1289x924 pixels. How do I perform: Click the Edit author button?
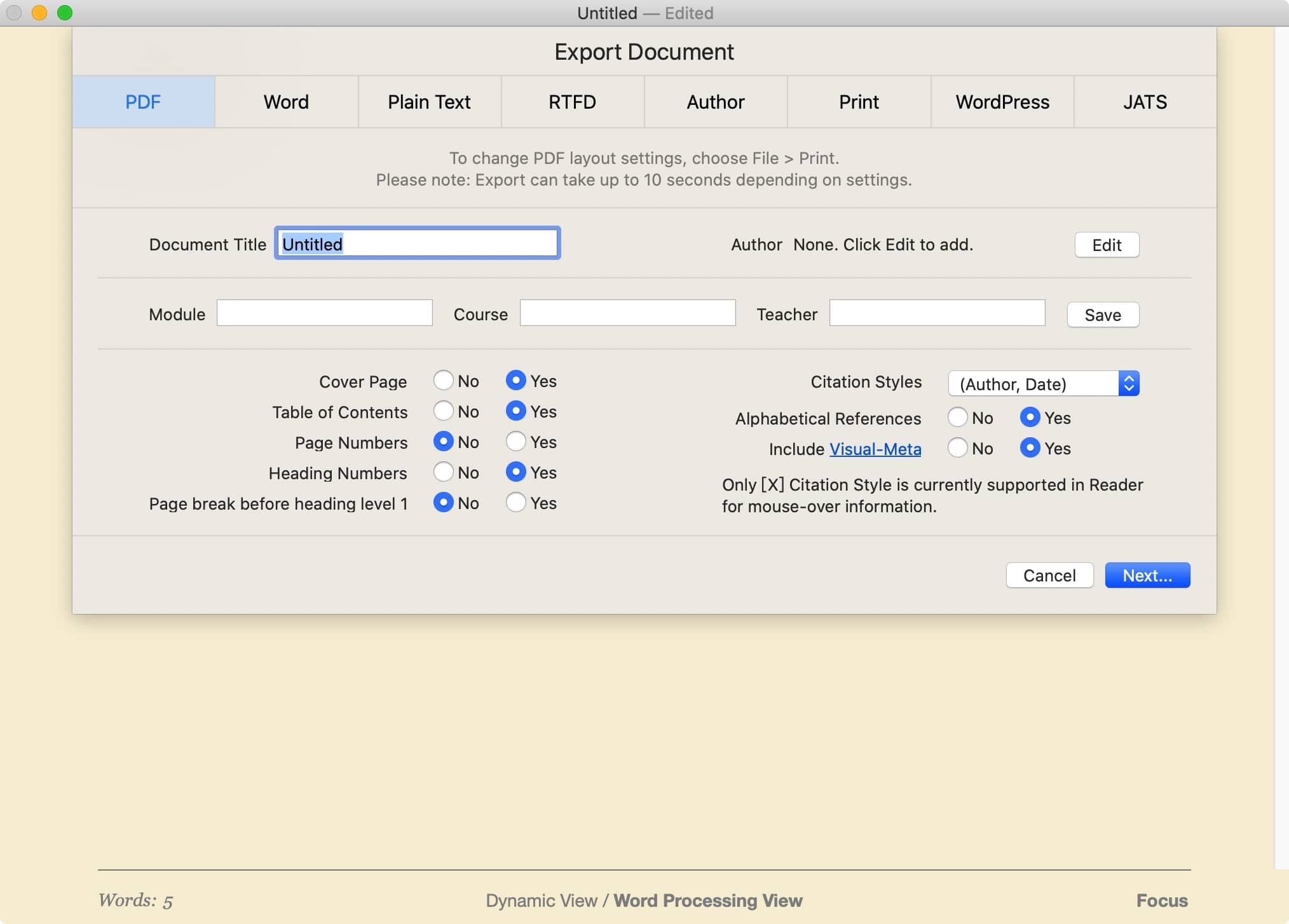[1107, 245]
